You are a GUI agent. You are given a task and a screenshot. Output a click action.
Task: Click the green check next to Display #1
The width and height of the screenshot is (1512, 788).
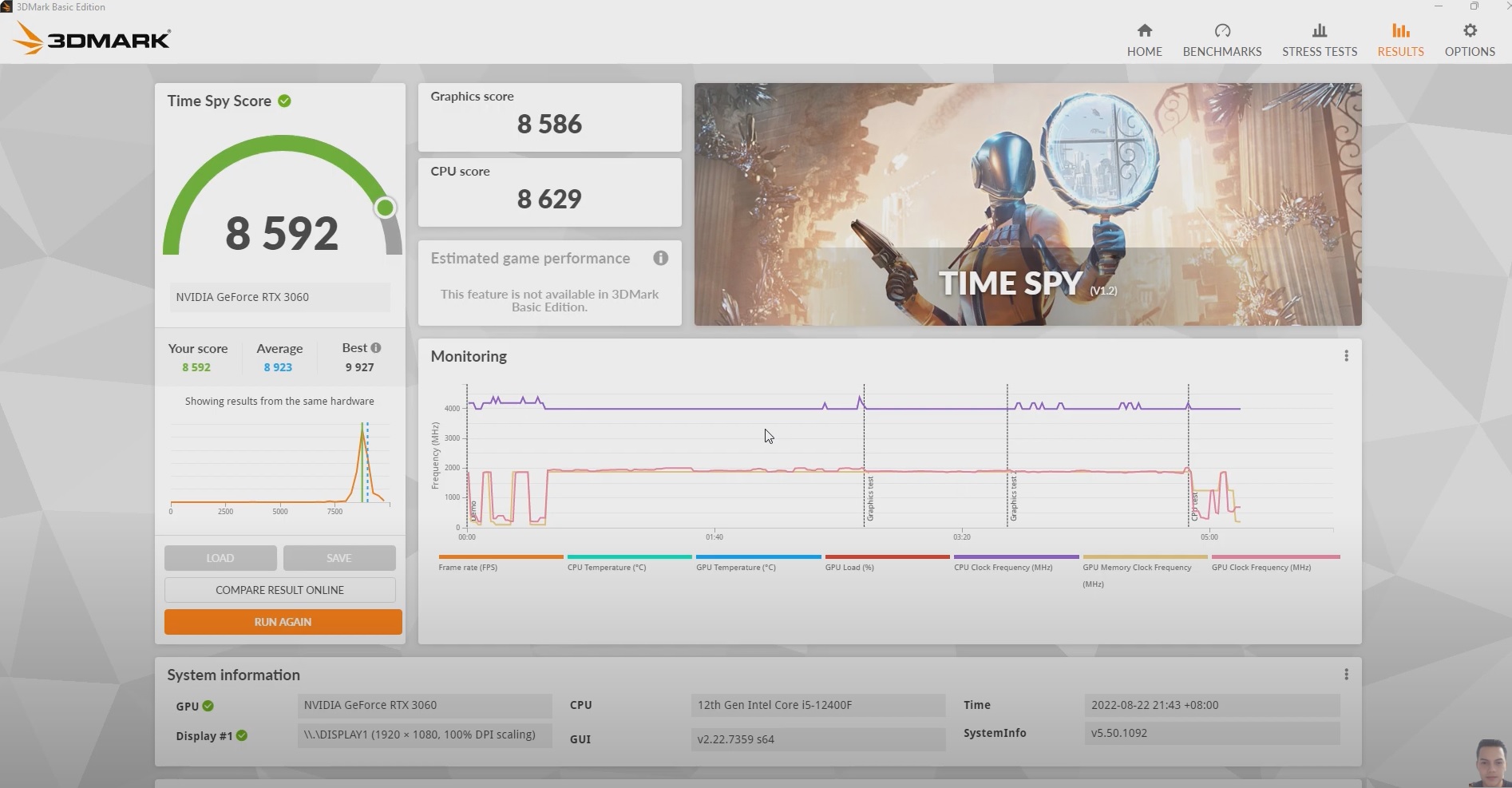click(x=242, y=735)
